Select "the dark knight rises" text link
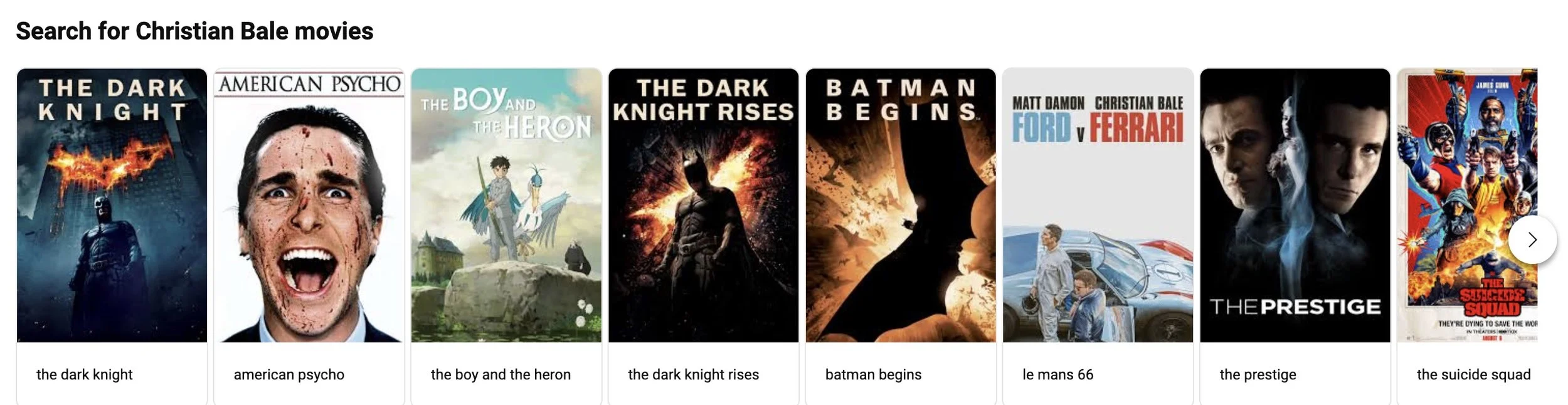Image resolution: width=1568 pixels, height=405 pixels. click(x=693, y=374)
